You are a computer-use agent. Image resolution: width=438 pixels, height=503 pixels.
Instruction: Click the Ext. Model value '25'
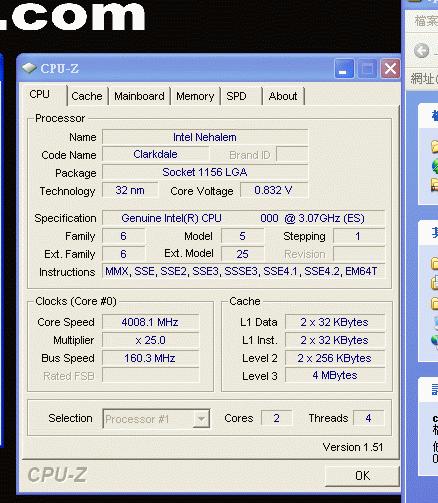coord(243,254)
